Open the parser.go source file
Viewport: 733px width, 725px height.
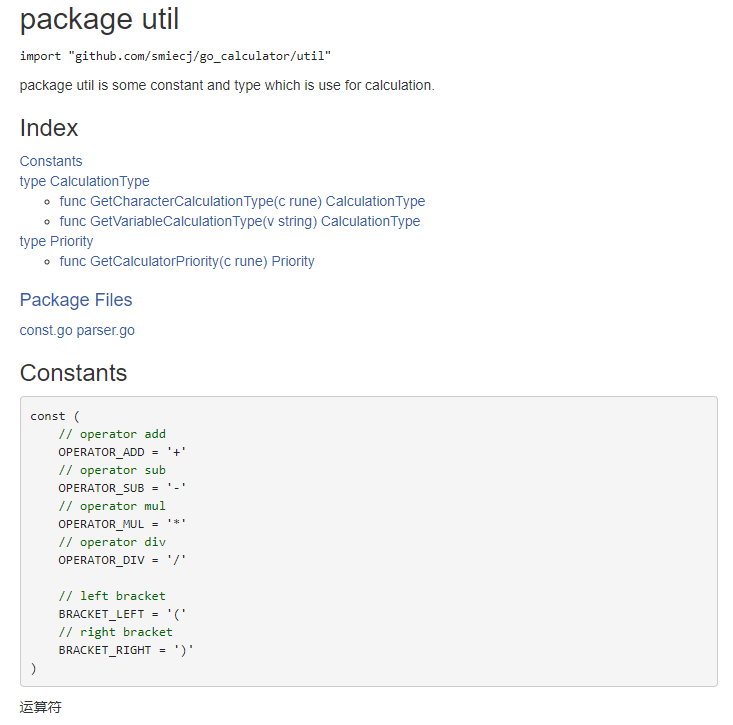pos(106,330)
